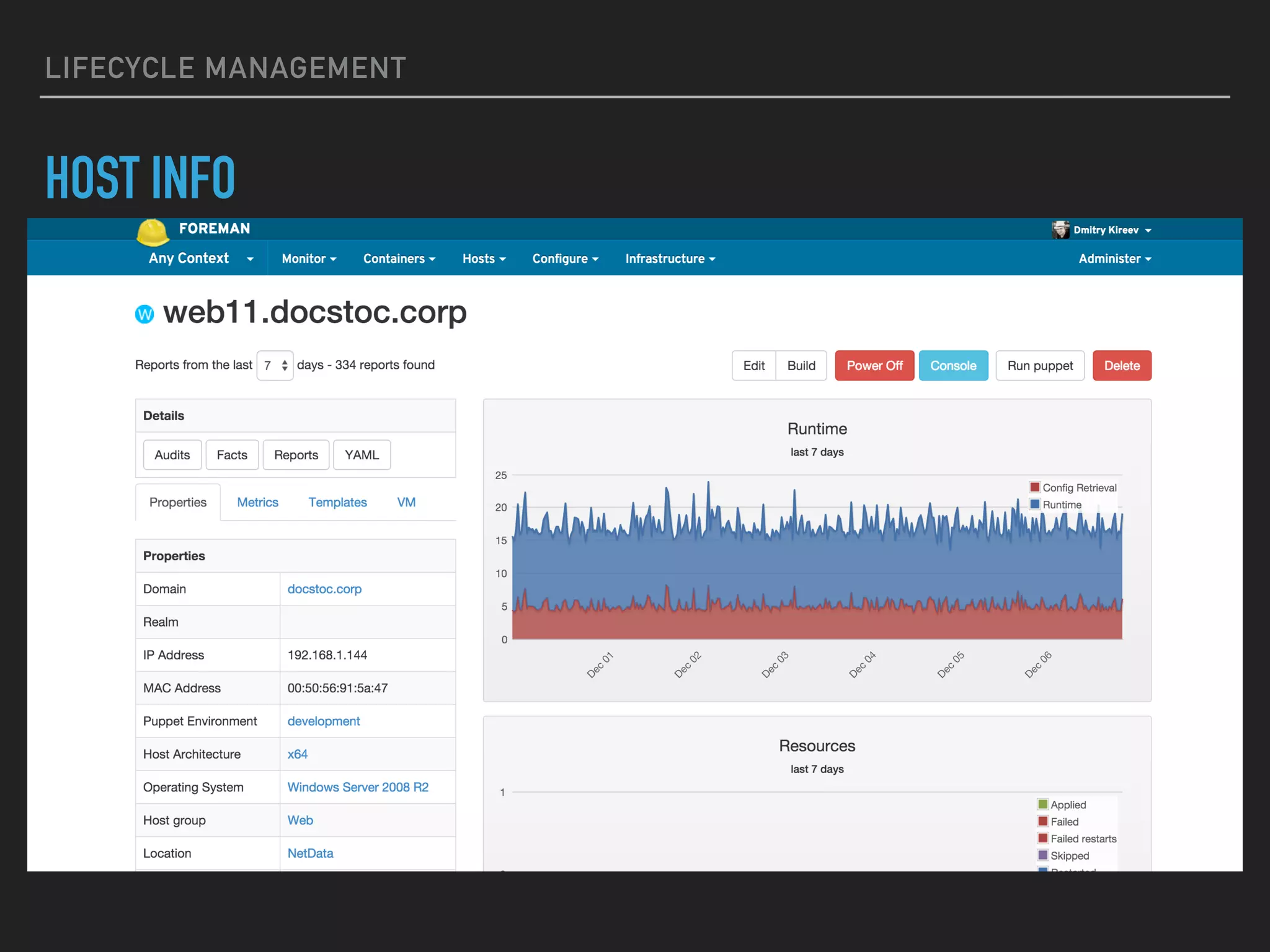Open the Hosts menu
This screenshot has width=1270, height=952.
coord(484,258)
